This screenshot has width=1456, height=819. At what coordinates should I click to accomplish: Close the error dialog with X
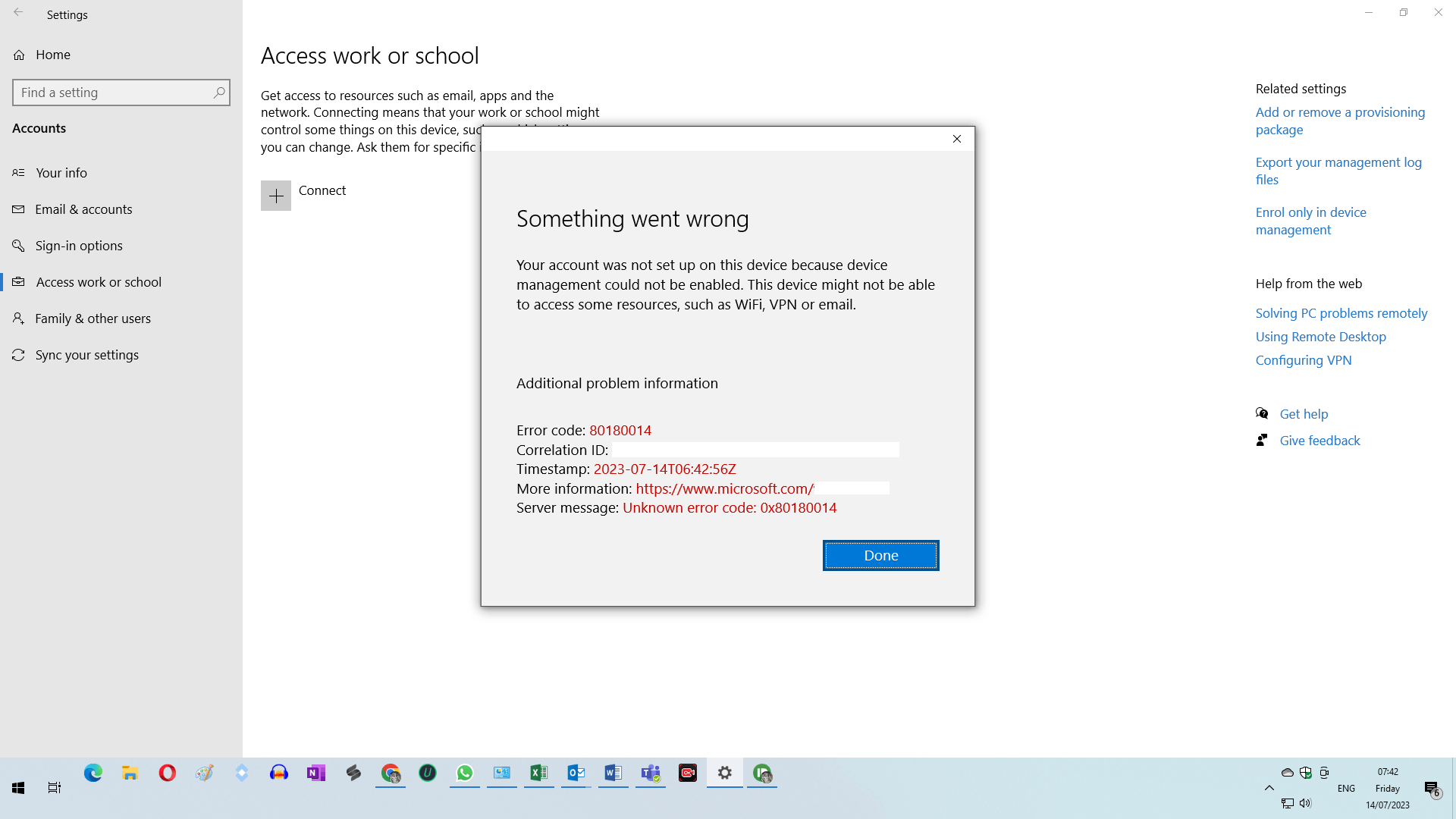(x=956, y=139)
